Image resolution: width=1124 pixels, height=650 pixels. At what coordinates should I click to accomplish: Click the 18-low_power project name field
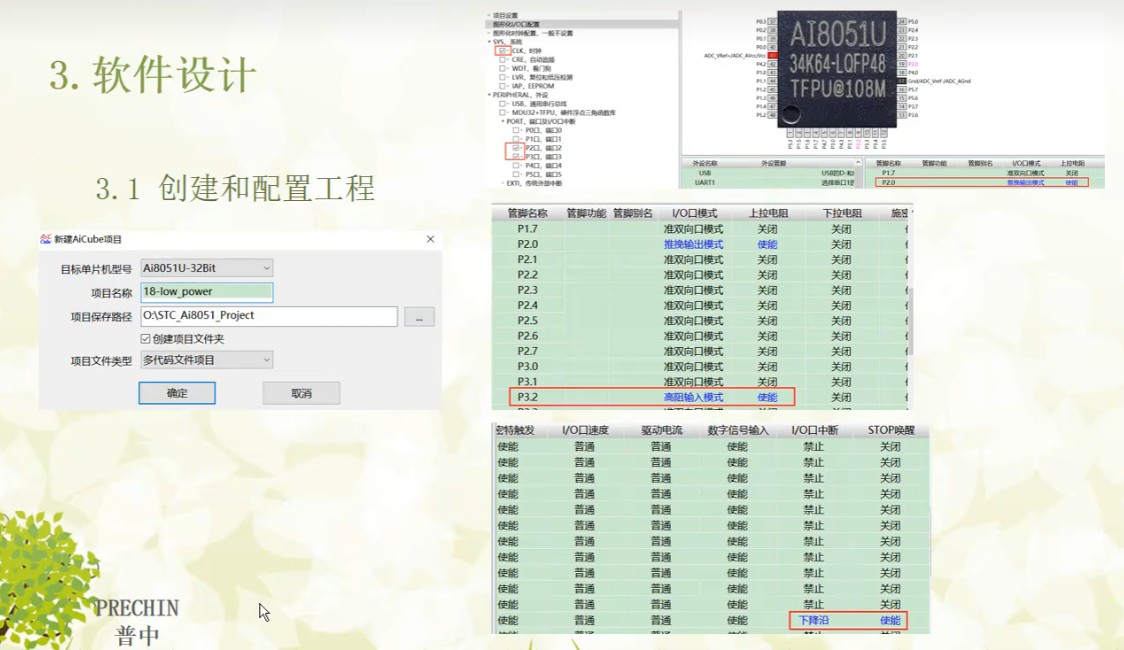coord(205,291)
